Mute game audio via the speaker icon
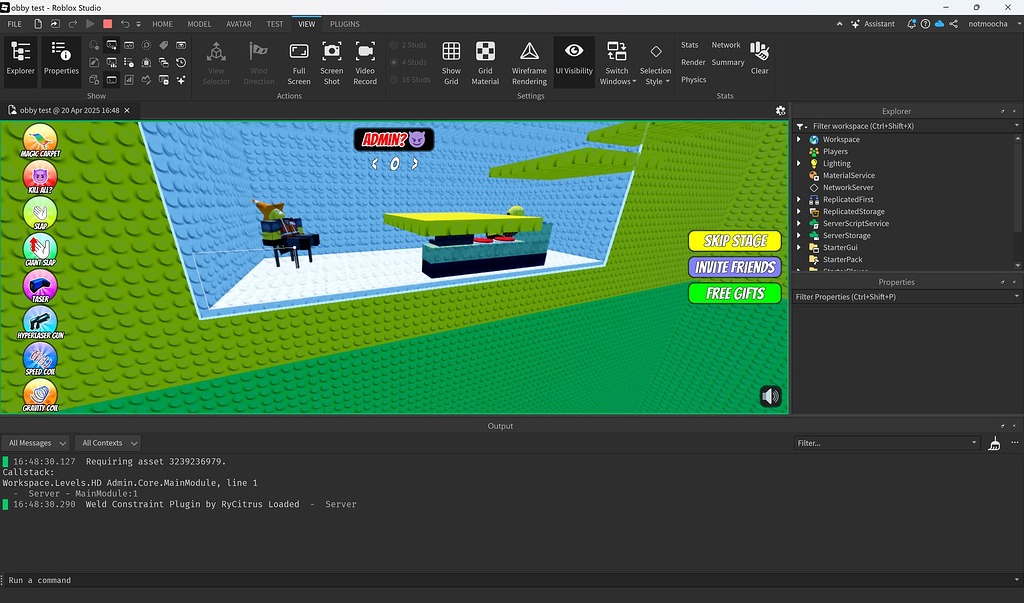 point(769,395)
